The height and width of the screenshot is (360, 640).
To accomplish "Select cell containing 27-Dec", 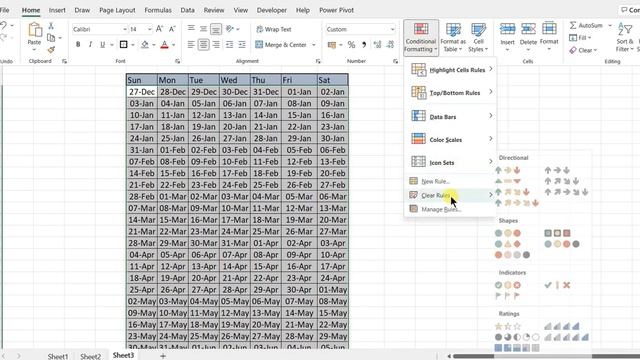I will (142, 92).
